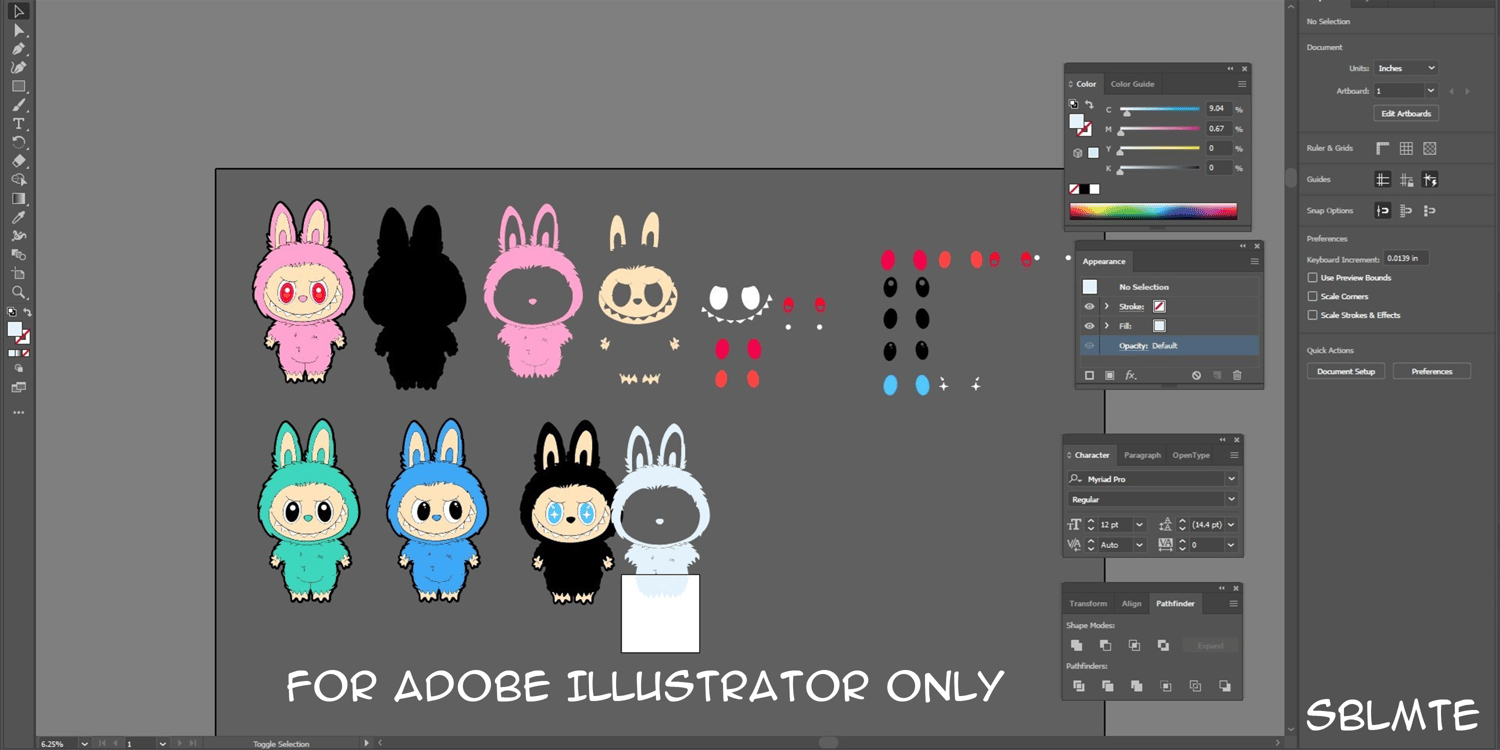Screen dimensions: 1500x750
Task: Open leading 14.4 pt dropdown
Action: [1231, 524]
